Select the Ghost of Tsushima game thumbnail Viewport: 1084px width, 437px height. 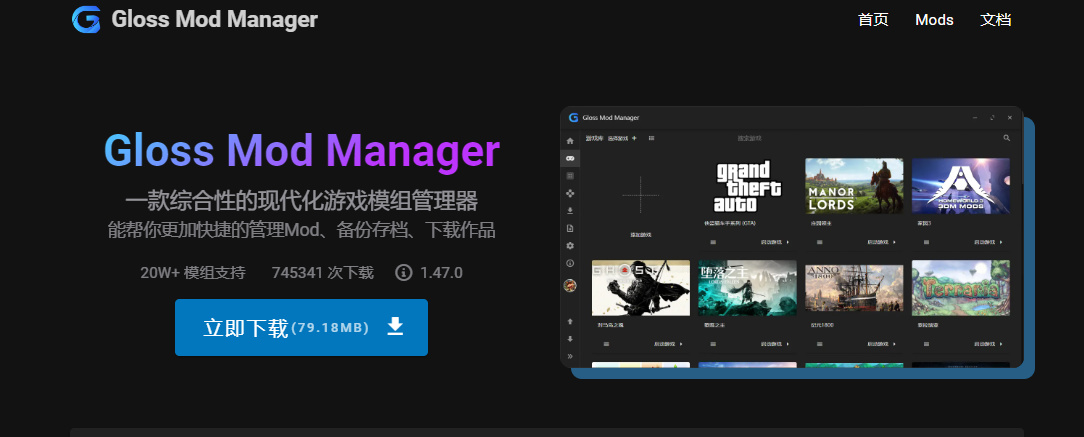coord(641,288)
